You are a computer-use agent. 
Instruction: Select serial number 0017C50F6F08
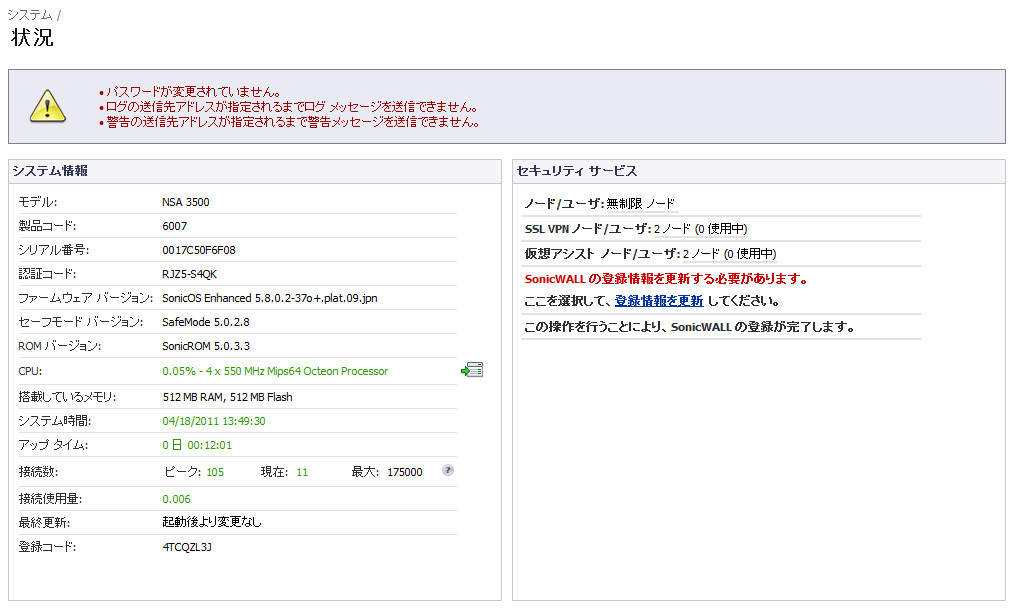point(198,250)
